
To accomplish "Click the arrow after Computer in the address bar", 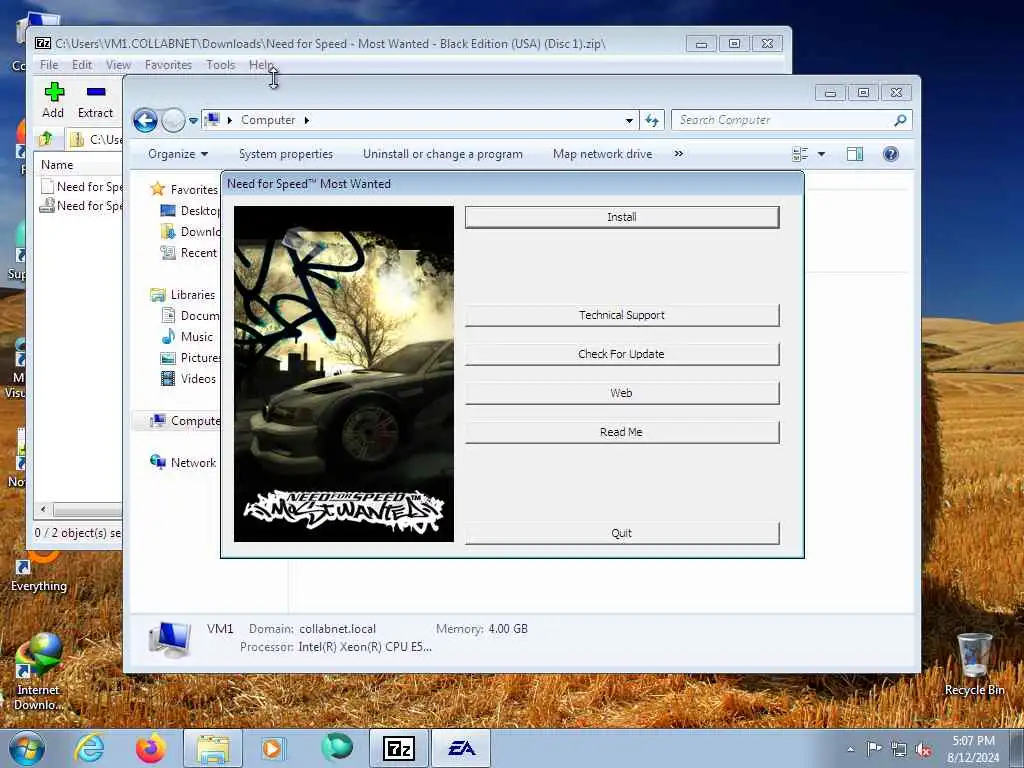I will point(306,120).
